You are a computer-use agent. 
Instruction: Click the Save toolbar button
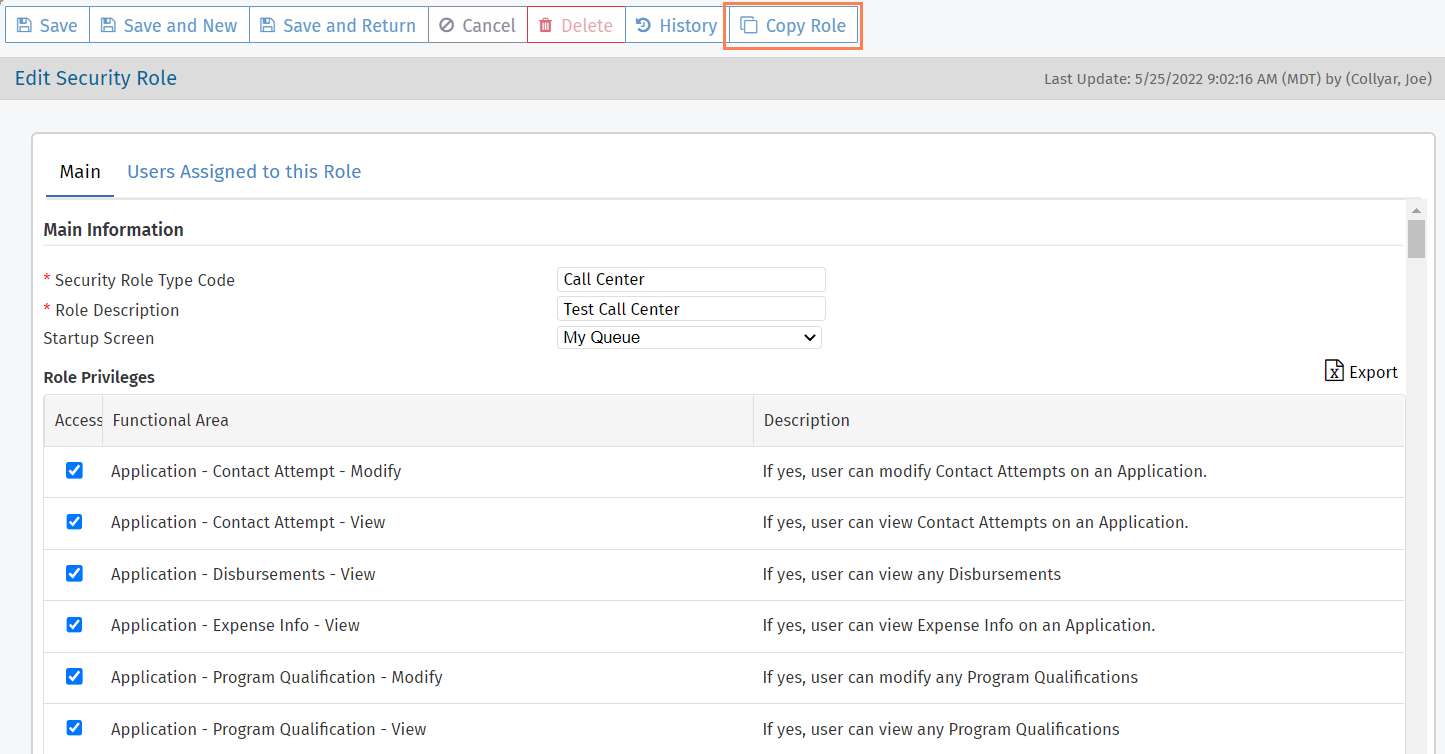[x=47, y=26]
